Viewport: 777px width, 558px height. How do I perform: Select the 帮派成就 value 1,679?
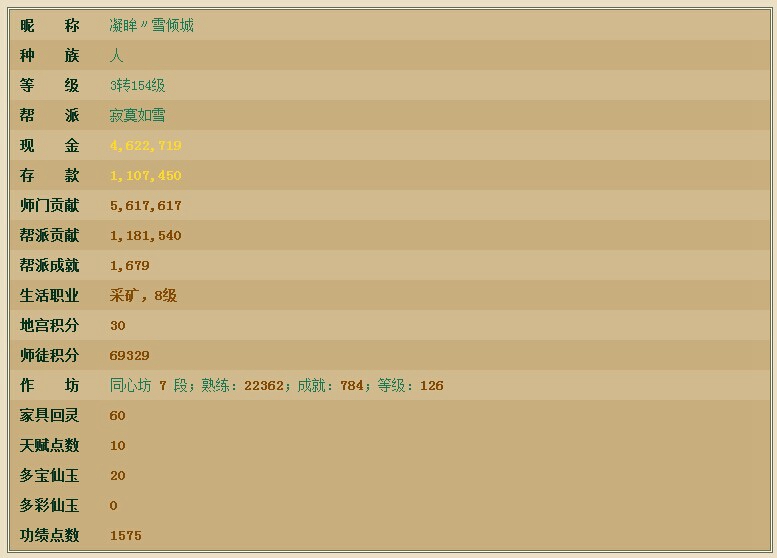click(x=129, y=266)
